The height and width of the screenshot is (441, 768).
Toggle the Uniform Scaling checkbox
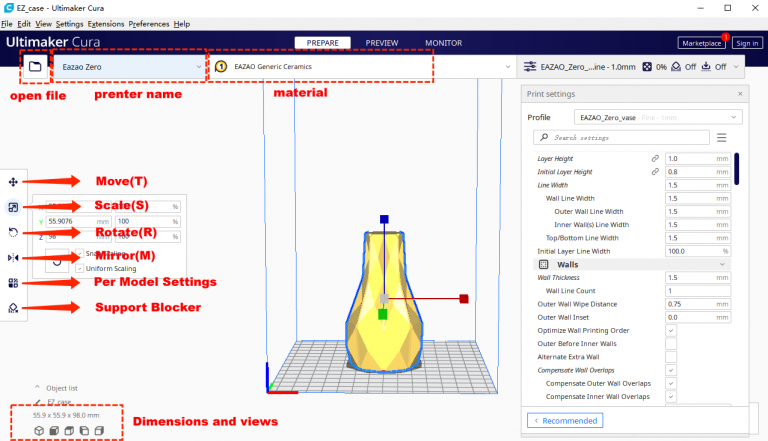pos(79,269)
